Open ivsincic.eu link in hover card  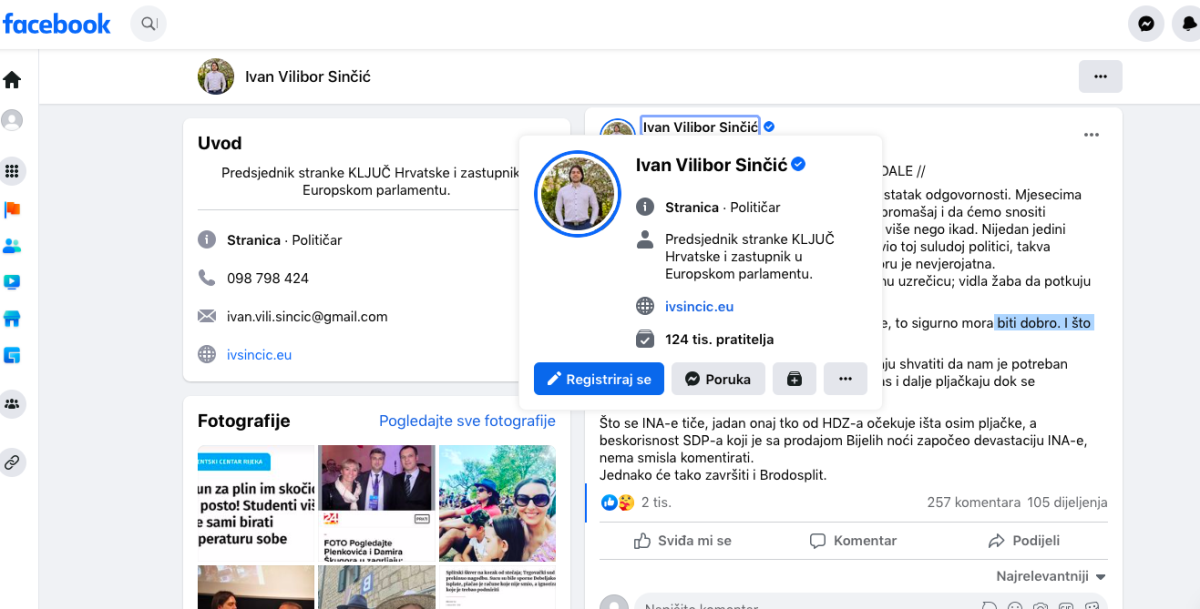[699, 306]
